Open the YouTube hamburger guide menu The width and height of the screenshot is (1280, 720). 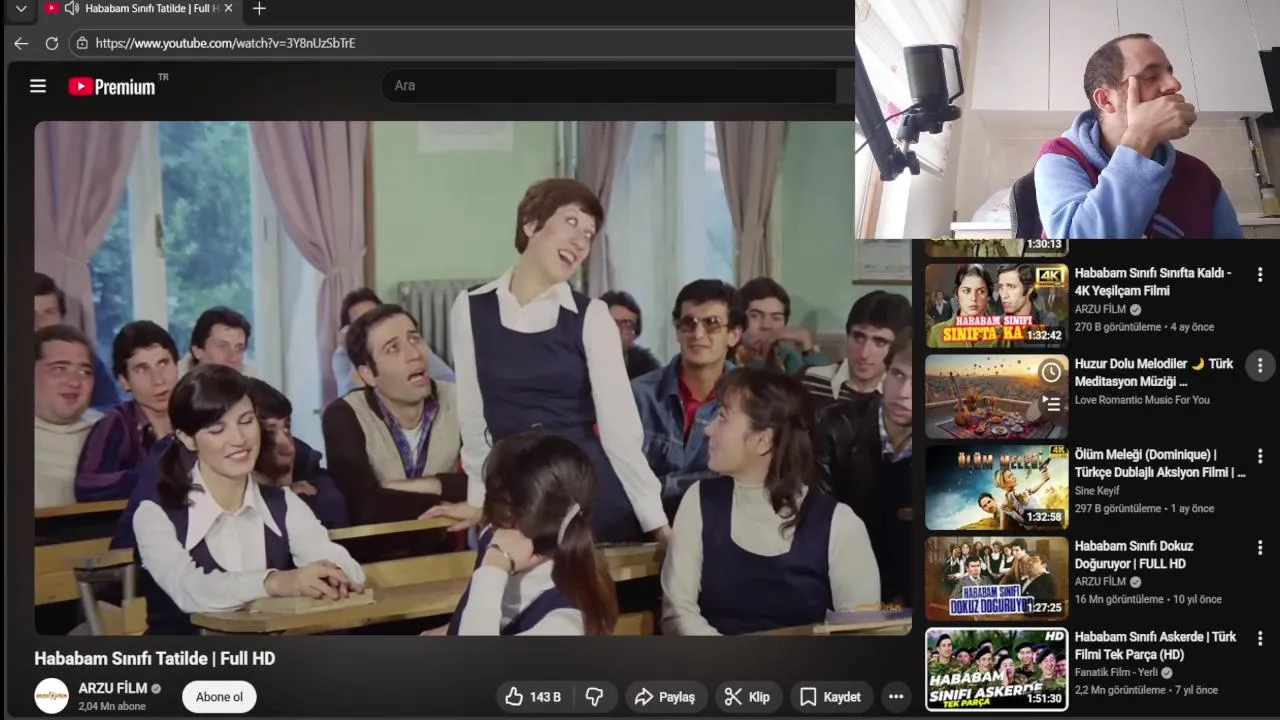click(x=38, y=86)
